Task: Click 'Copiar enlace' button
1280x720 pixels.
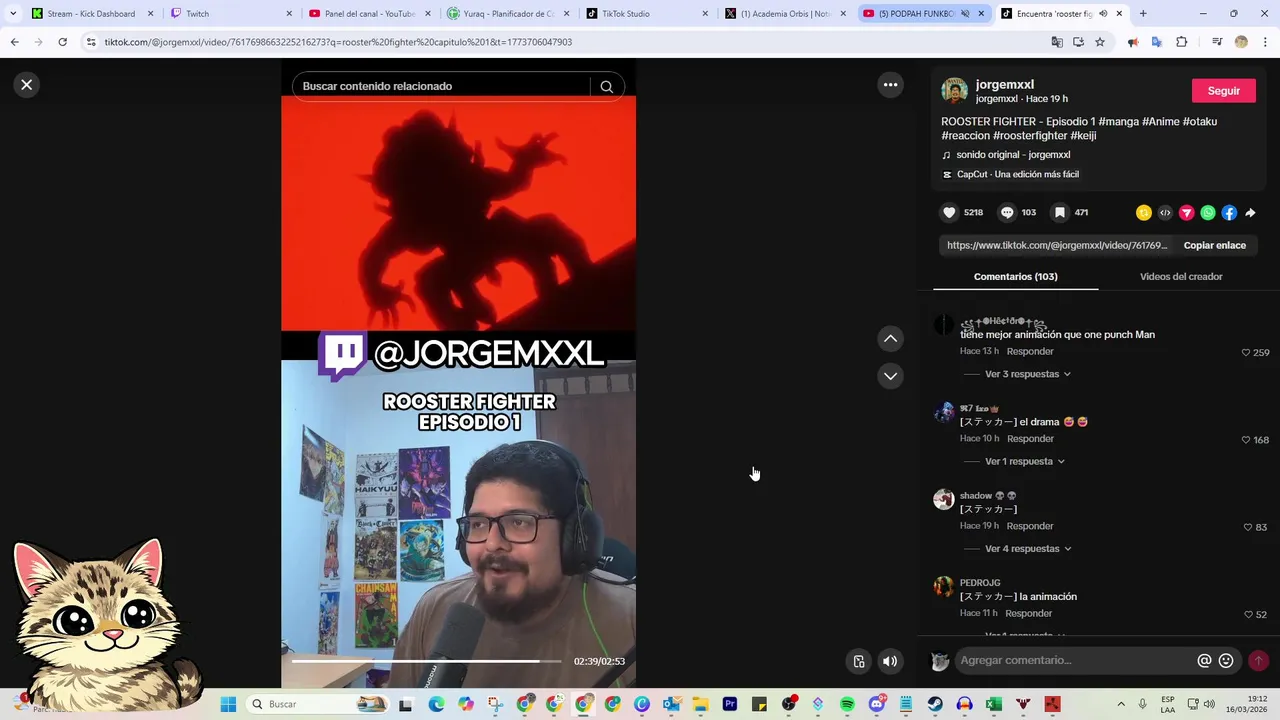Action: pos(1215,246)
